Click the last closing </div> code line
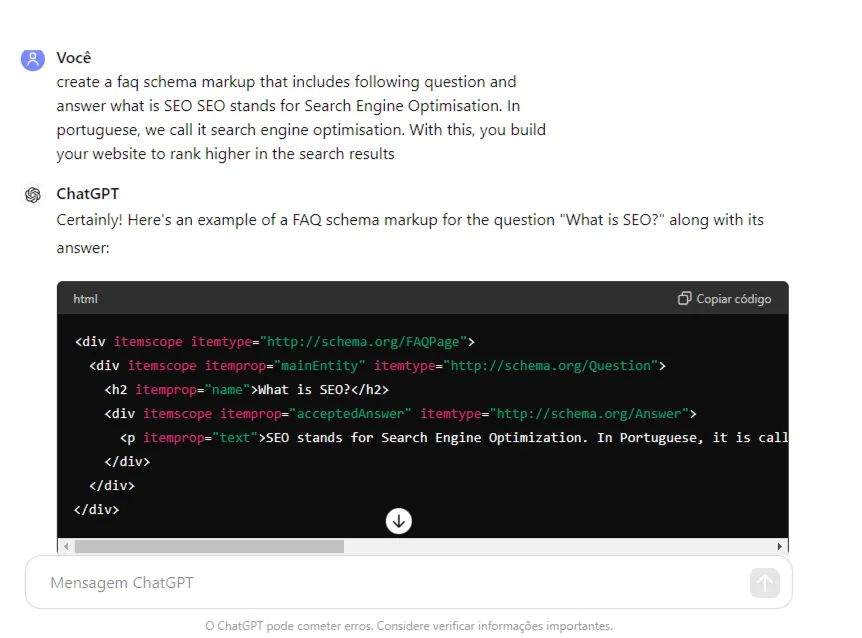This screenshot has height=638, width=862. (97, 510)
